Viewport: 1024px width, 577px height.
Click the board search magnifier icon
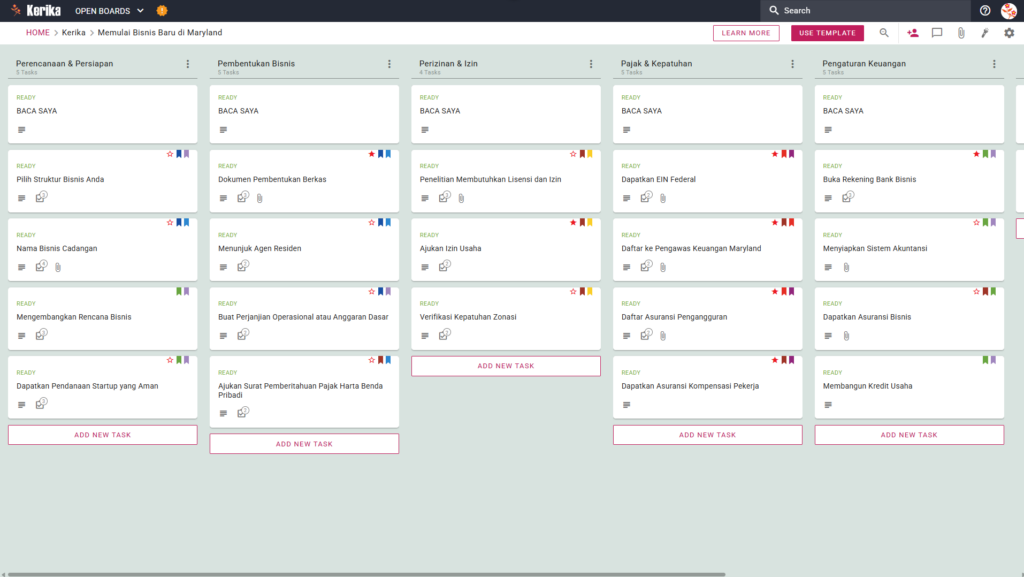(x=884, y=33)
